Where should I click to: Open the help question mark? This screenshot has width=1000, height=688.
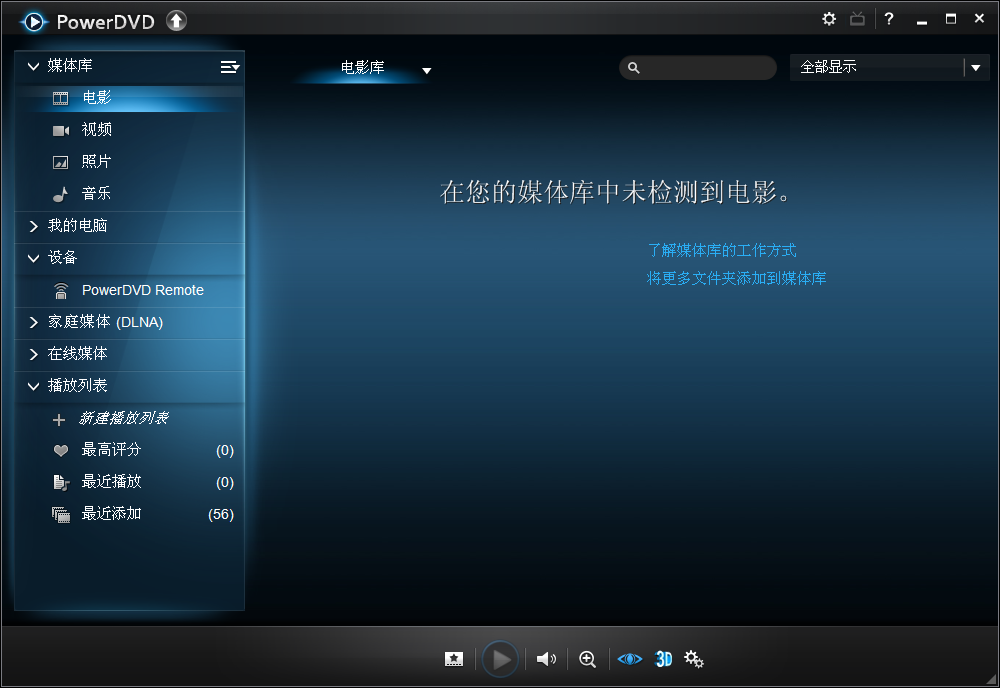coord(888,19)
